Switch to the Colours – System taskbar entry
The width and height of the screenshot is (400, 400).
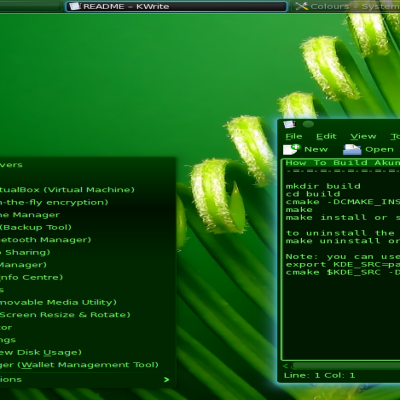click(346, 6)
